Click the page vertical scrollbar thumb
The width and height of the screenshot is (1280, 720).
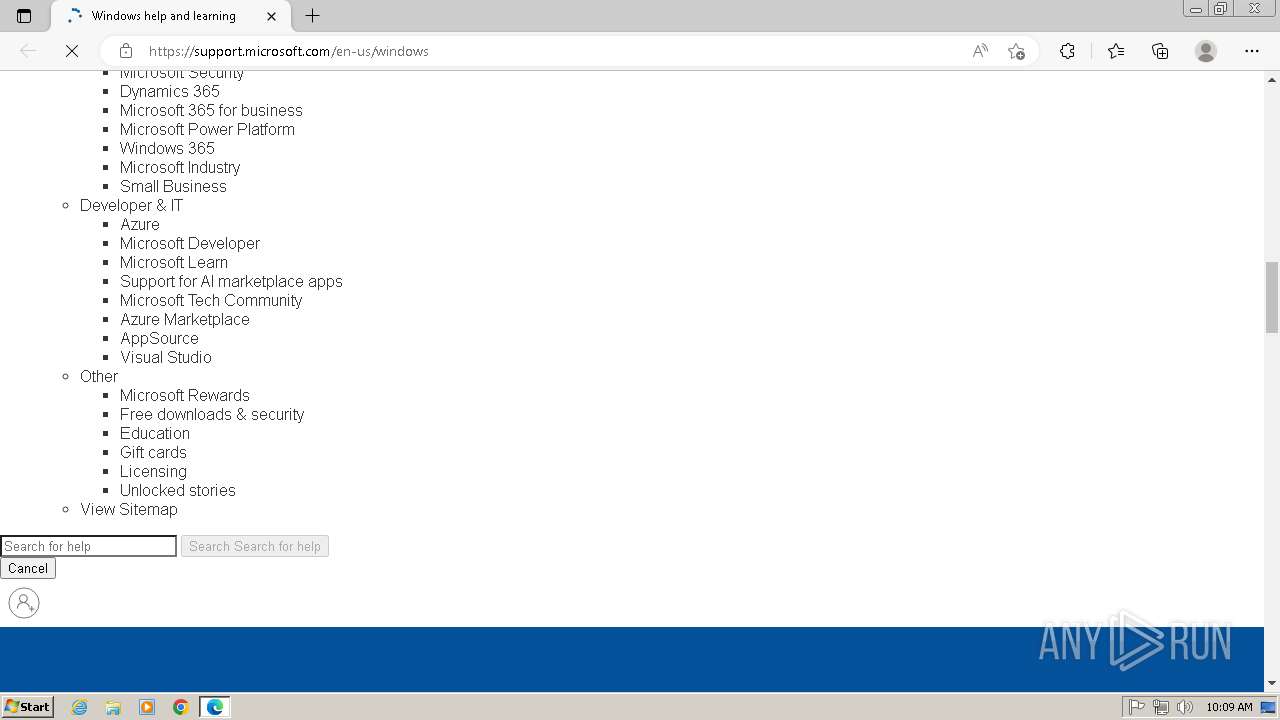1272,297
